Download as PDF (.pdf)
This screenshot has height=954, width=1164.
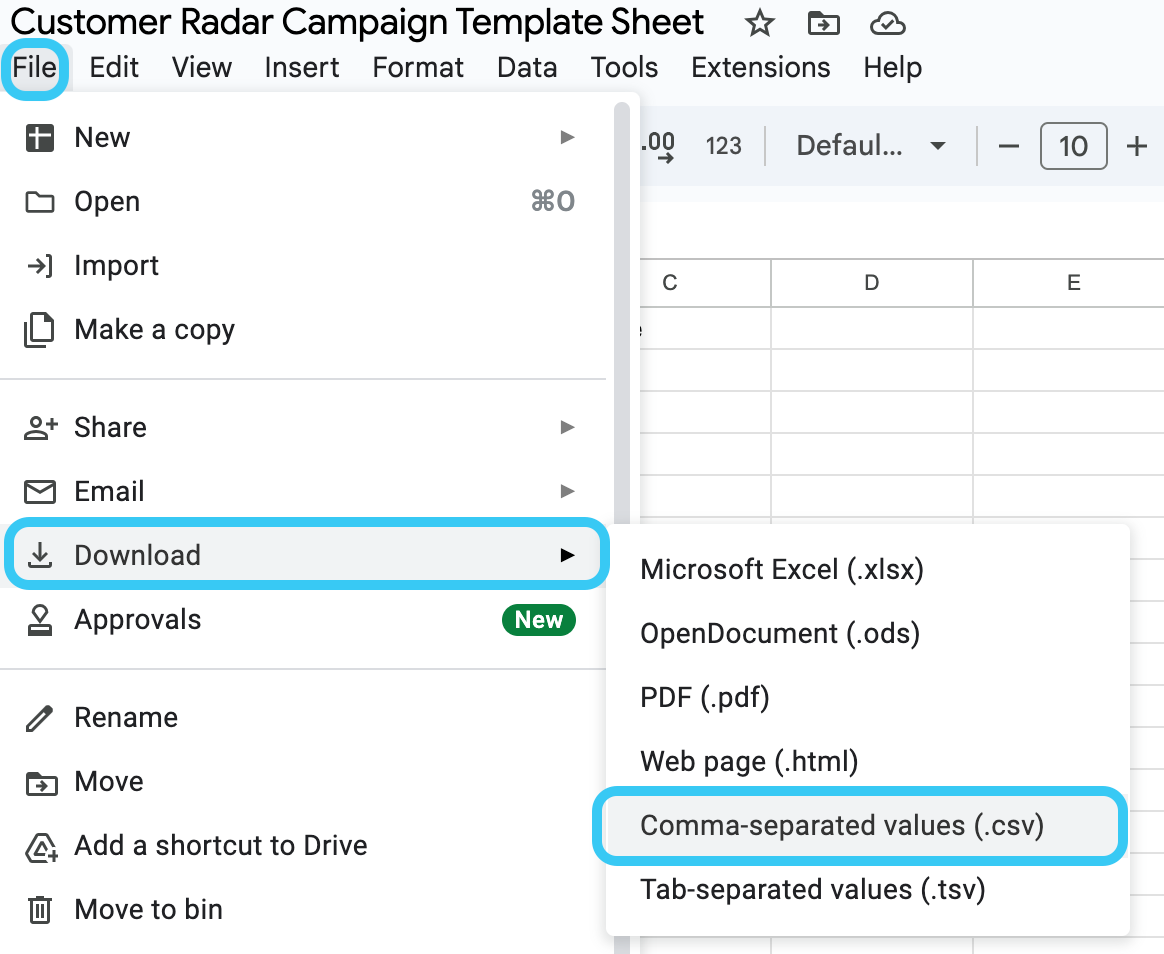pyautogui.click(x=868, y=697)
